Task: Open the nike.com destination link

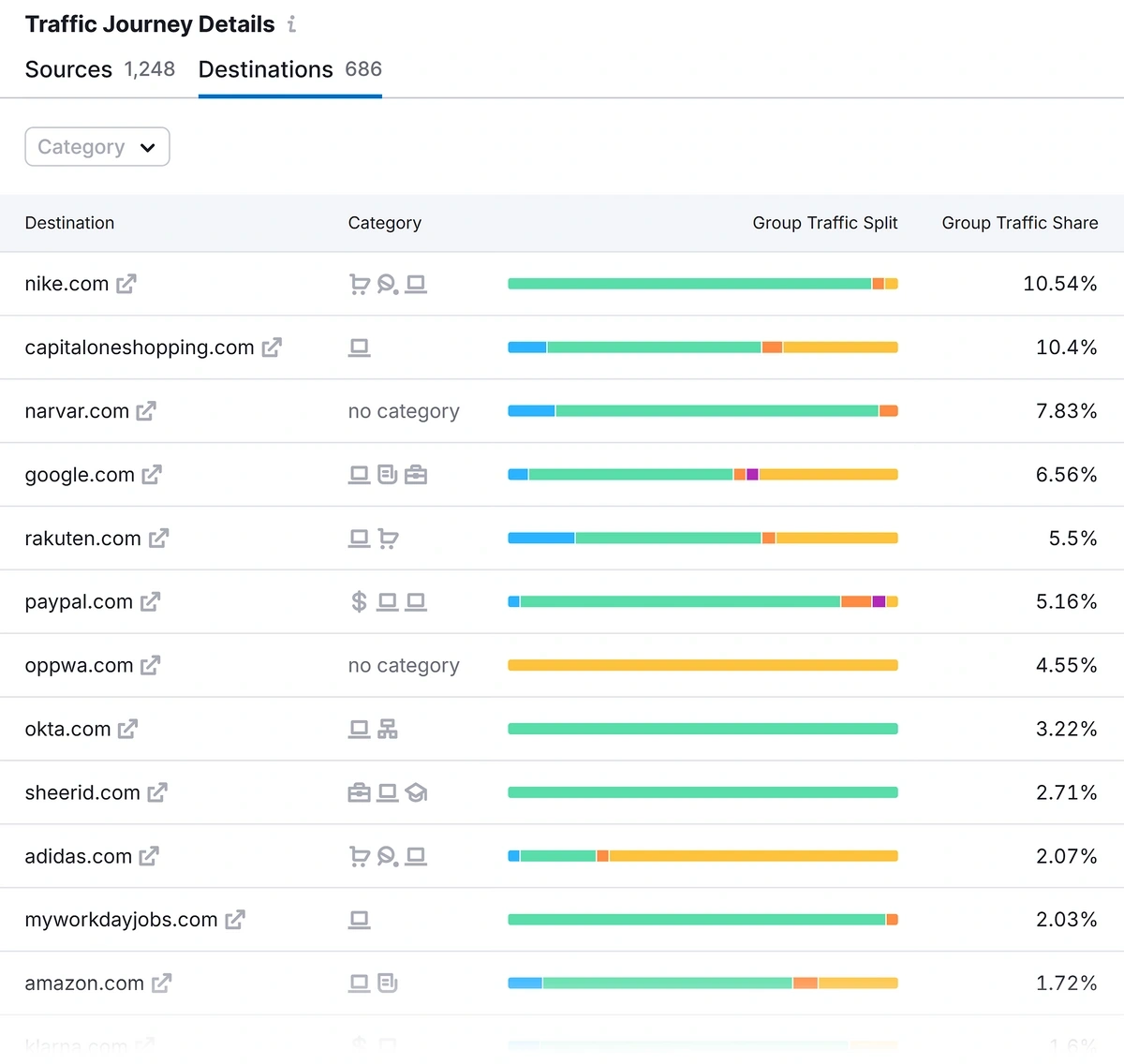Action: [x=67, y=284]
